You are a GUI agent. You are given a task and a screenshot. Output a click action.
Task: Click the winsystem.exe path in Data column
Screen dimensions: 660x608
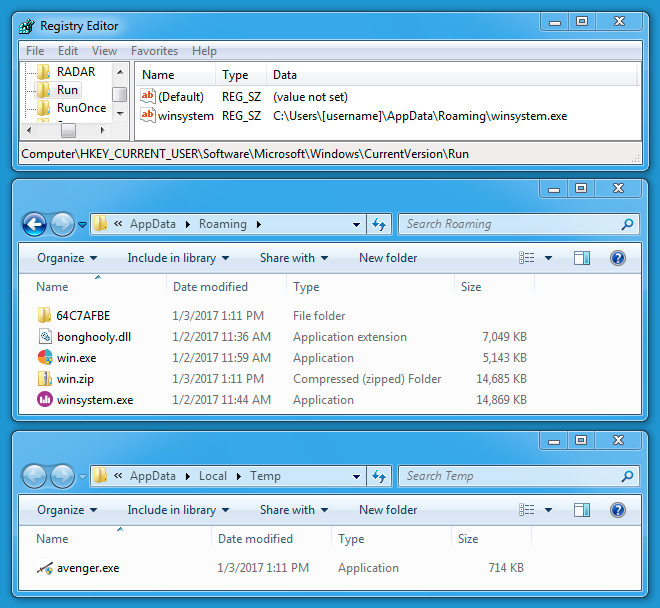[420, 116]
